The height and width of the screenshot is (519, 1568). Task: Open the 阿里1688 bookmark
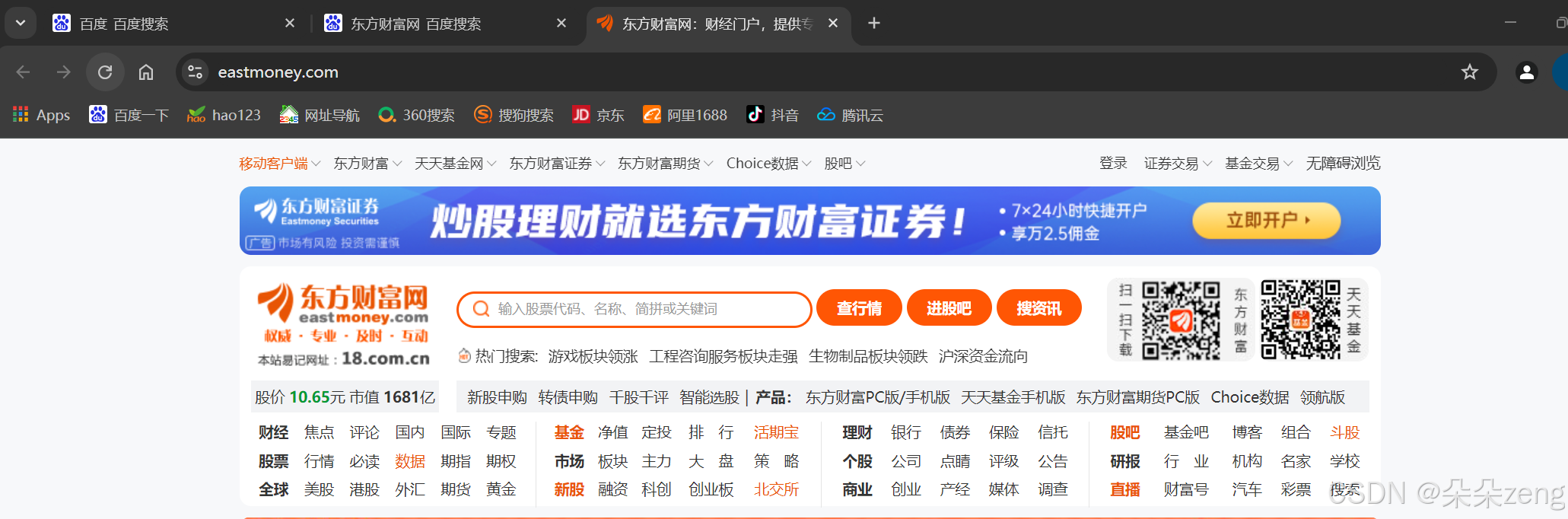pyautogui.click(x=685, y=115)
